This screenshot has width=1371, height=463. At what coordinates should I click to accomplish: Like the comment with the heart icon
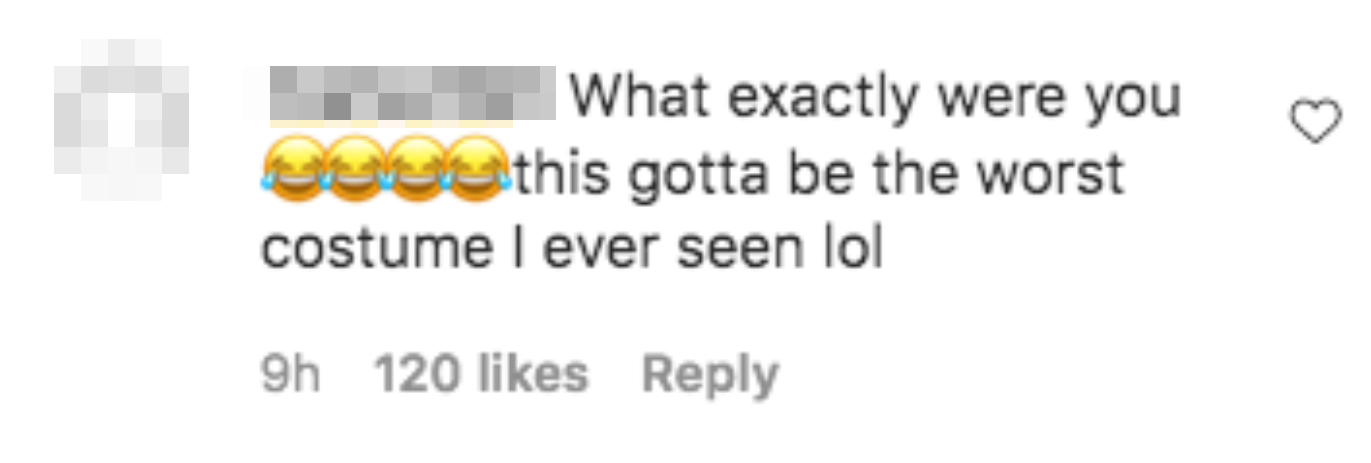pyautogui.click(x=1317, y=124)
